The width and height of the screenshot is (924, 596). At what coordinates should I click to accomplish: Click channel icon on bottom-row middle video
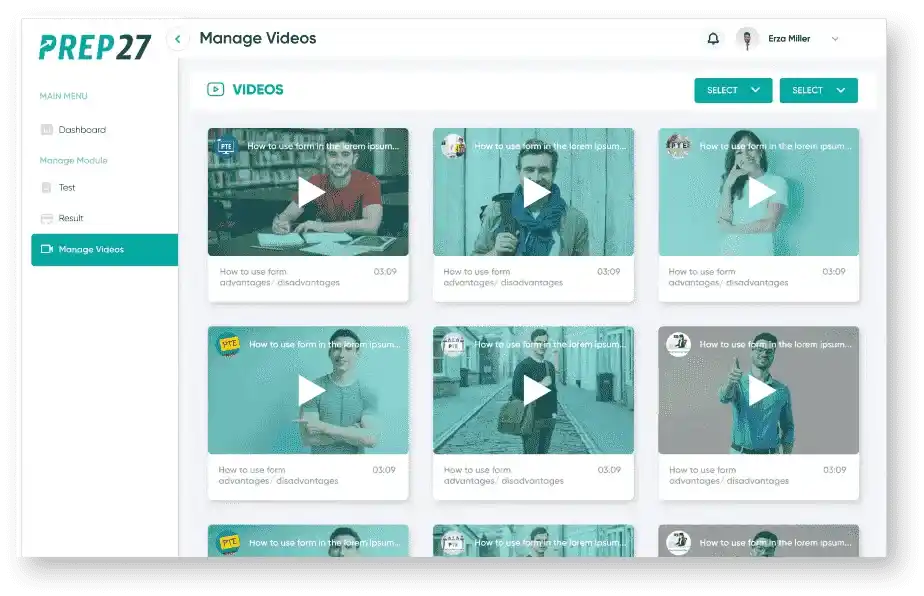click(453, 543)
